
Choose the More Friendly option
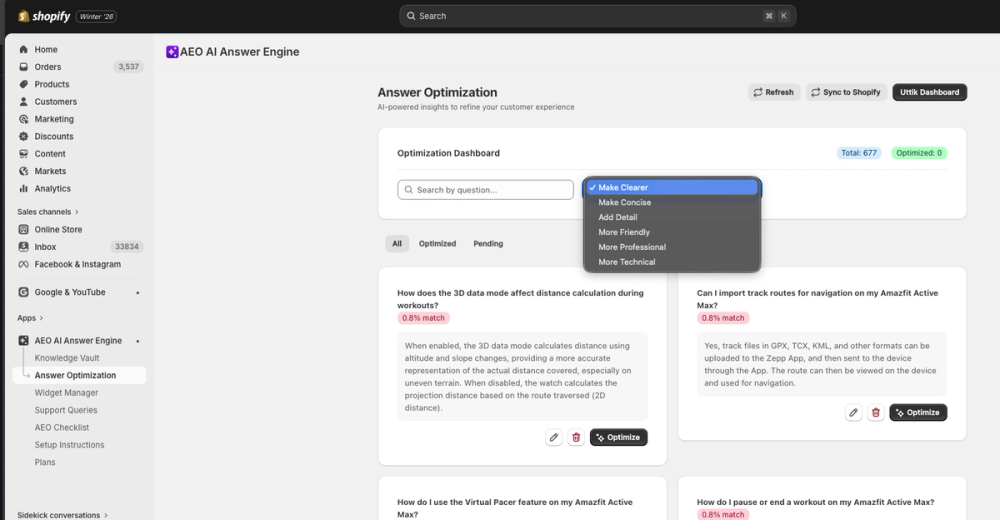click(672, 232)
